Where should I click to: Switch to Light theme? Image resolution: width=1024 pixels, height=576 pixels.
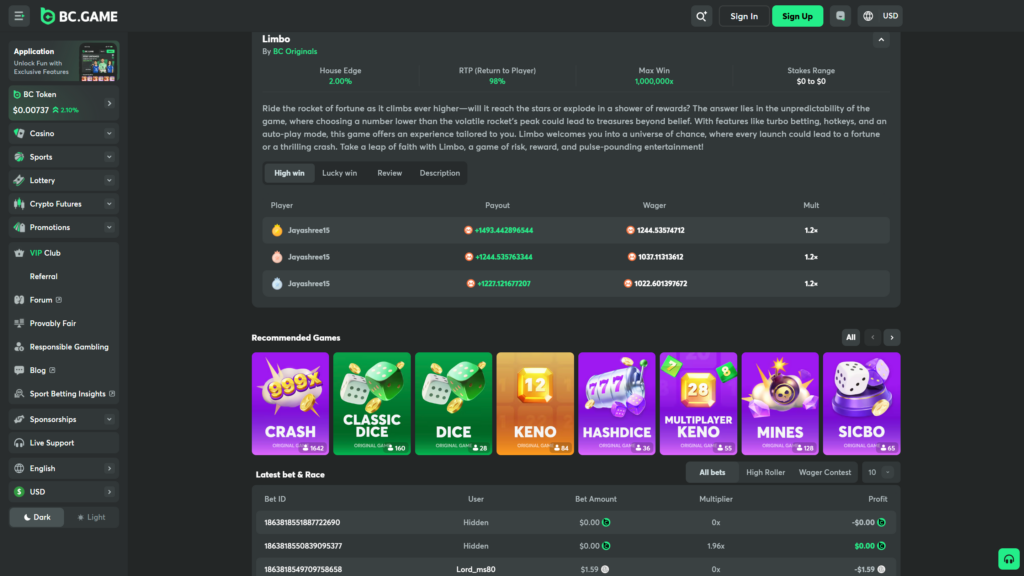(91, 517)
